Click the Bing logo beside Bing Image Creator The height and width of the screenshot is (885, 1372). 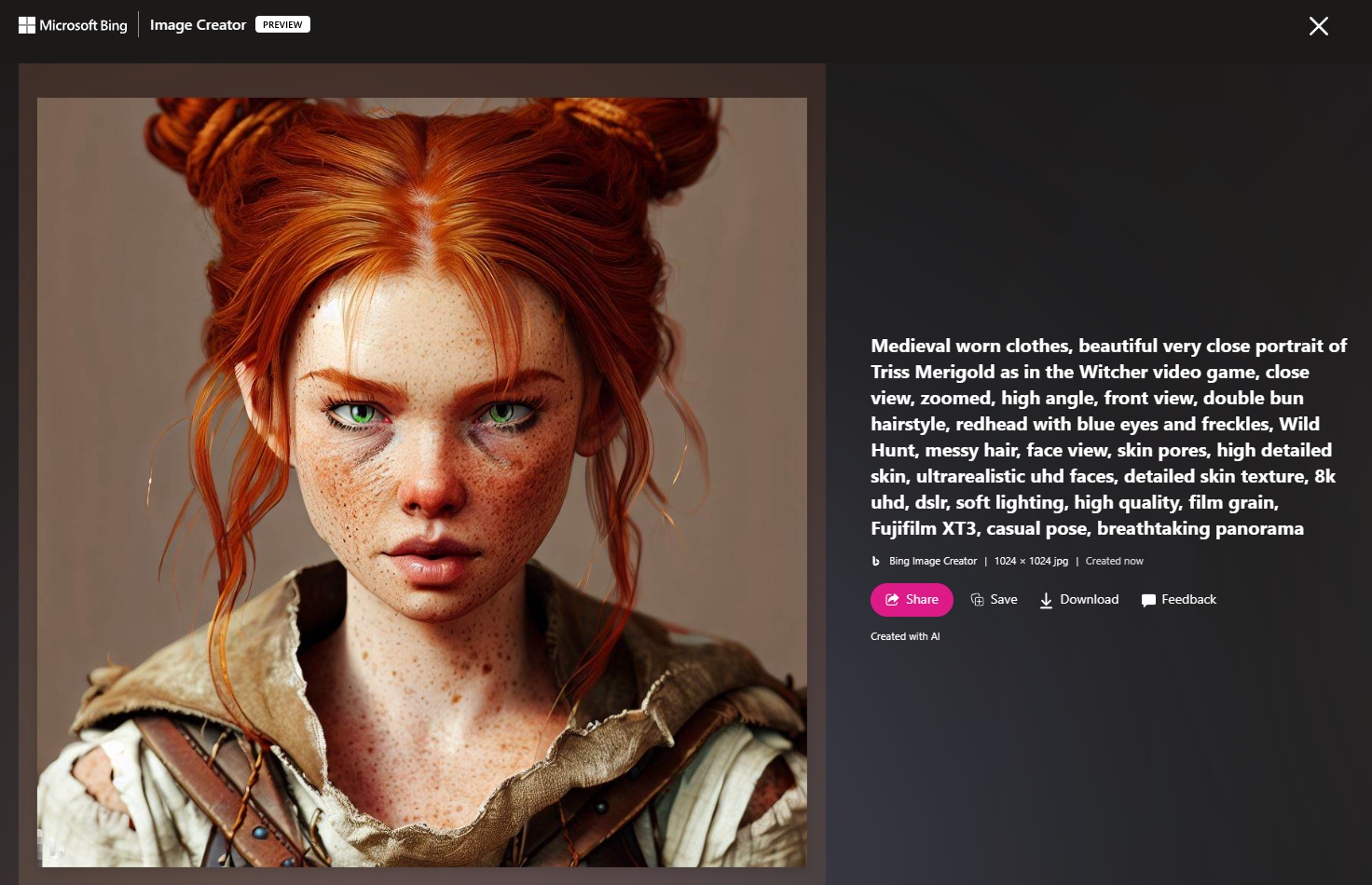(875, 561)
